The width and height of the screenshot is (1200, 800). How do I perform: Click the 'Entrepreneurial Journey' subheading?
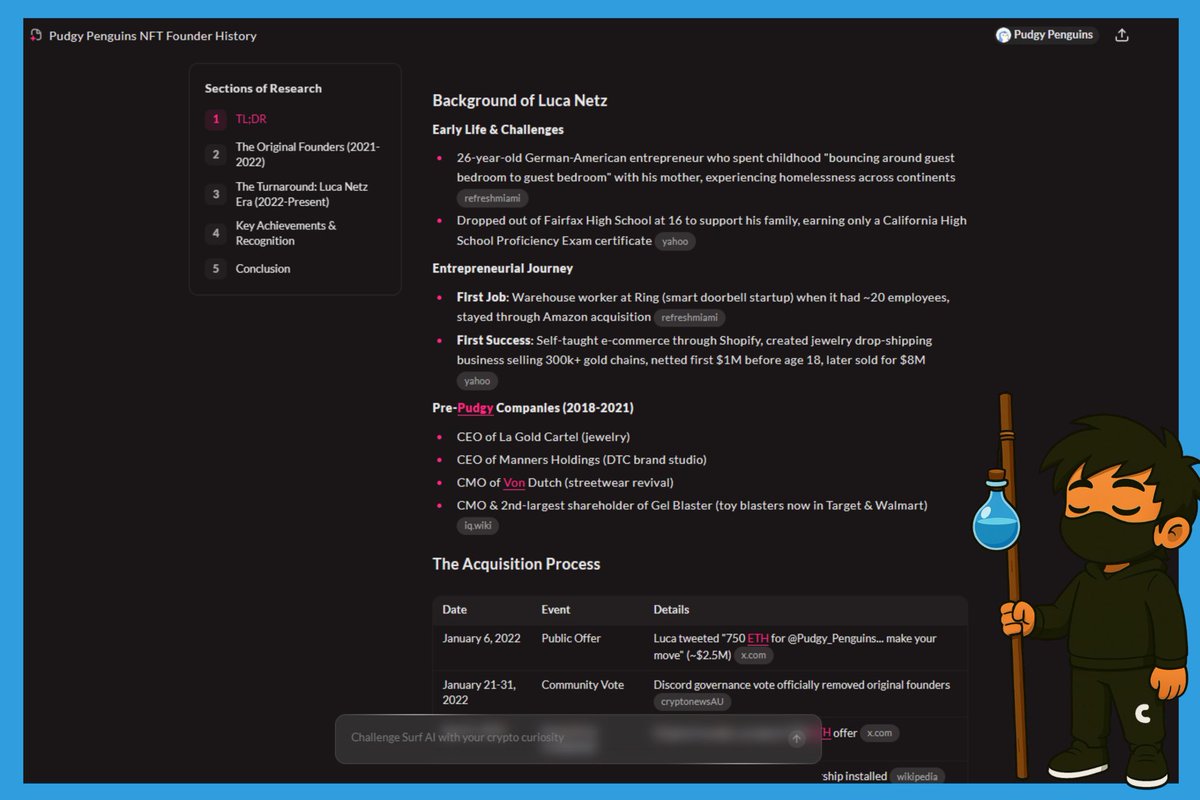[503, 268]
